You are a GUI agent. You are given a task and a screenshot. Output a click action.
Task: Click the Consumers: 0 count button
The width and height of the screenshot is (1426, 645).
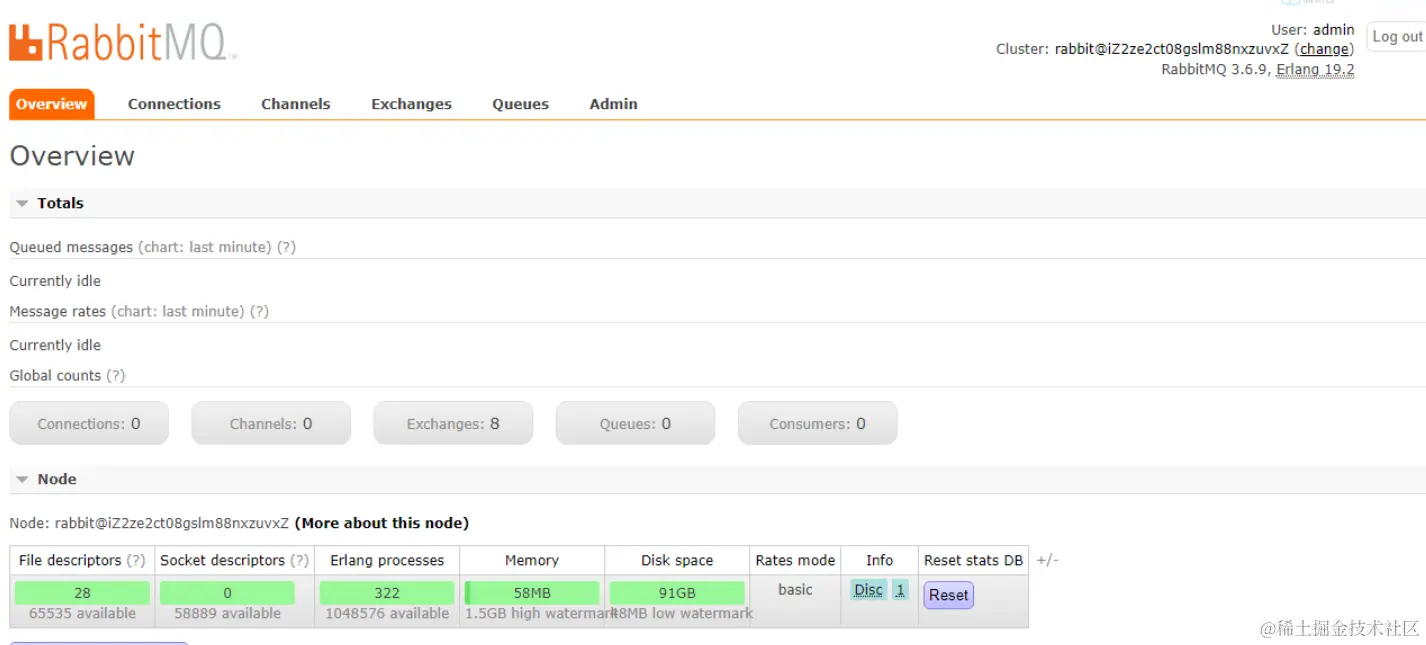pos(817,423)
